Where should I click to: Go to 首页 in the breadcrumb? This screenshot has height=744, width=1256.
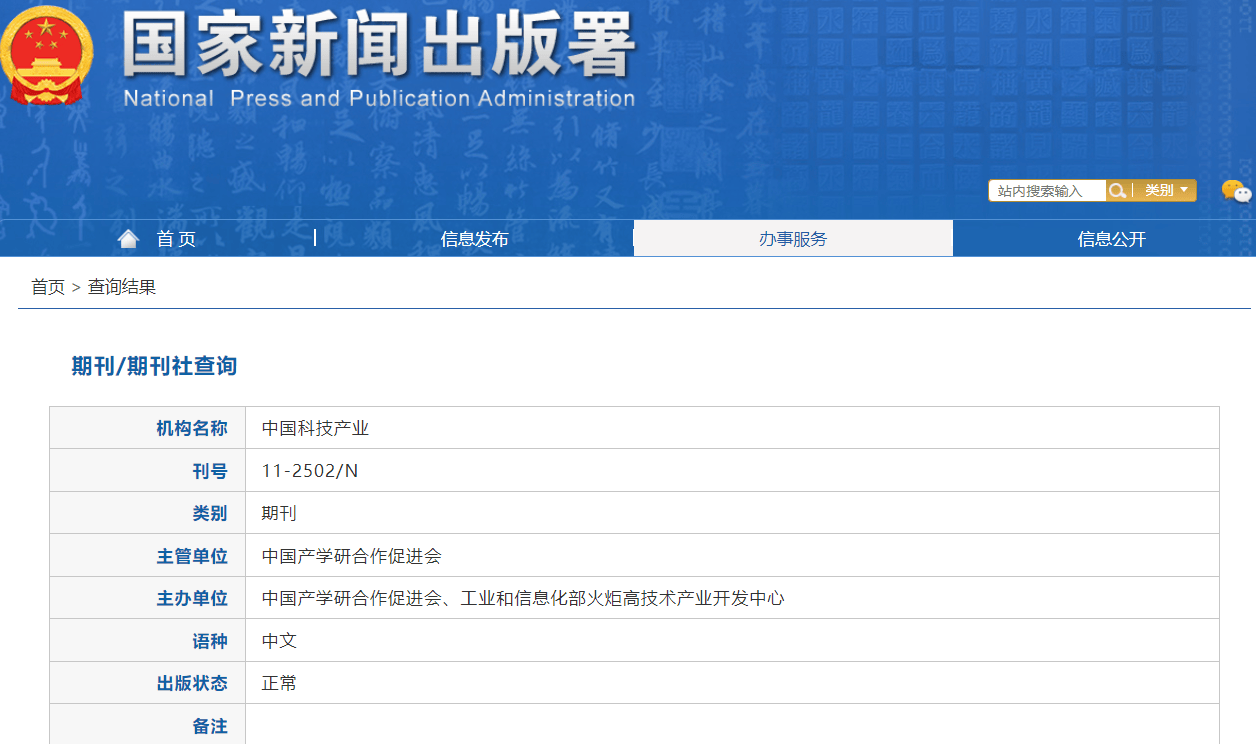pos(48,287)
